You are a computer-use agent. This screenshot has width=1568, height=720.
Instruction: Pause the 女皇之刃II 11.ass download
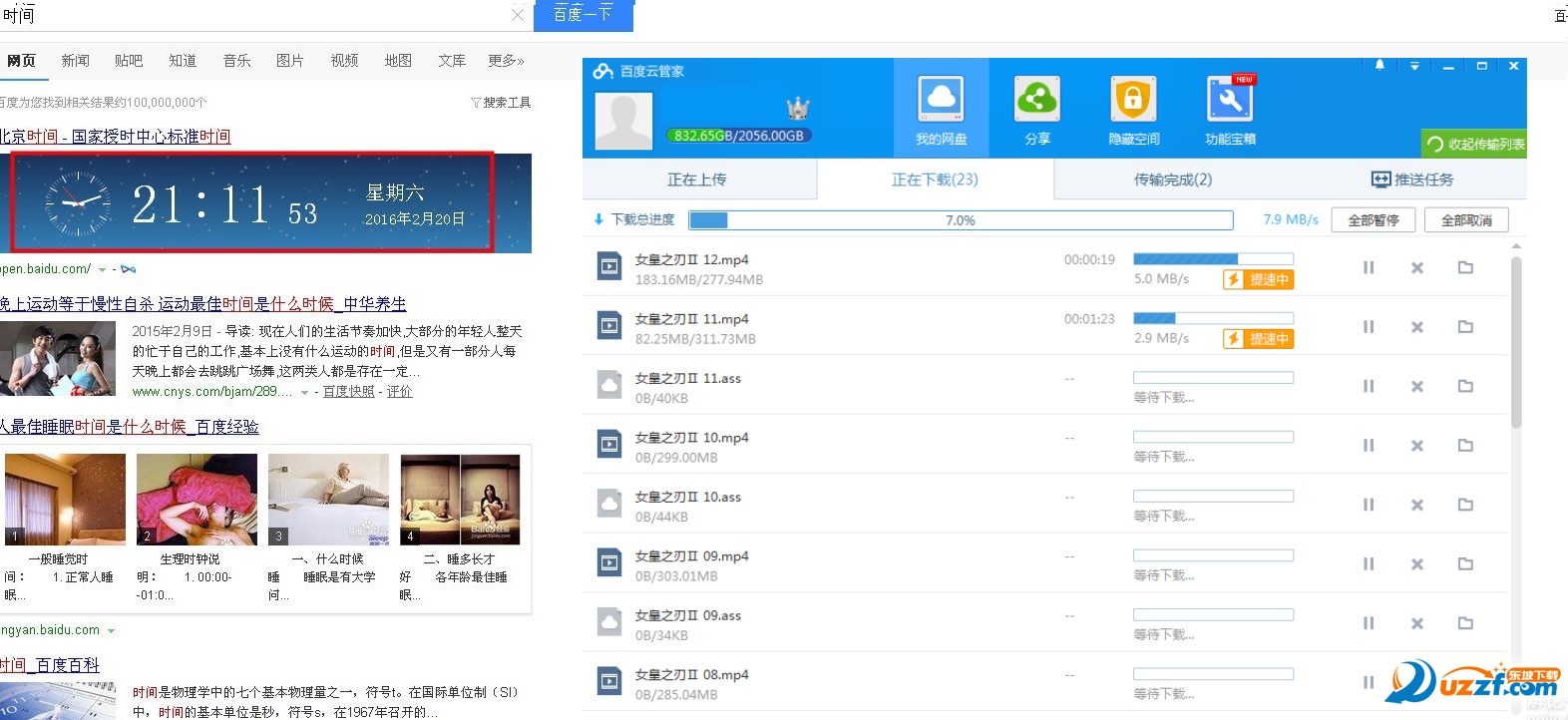1369,386
